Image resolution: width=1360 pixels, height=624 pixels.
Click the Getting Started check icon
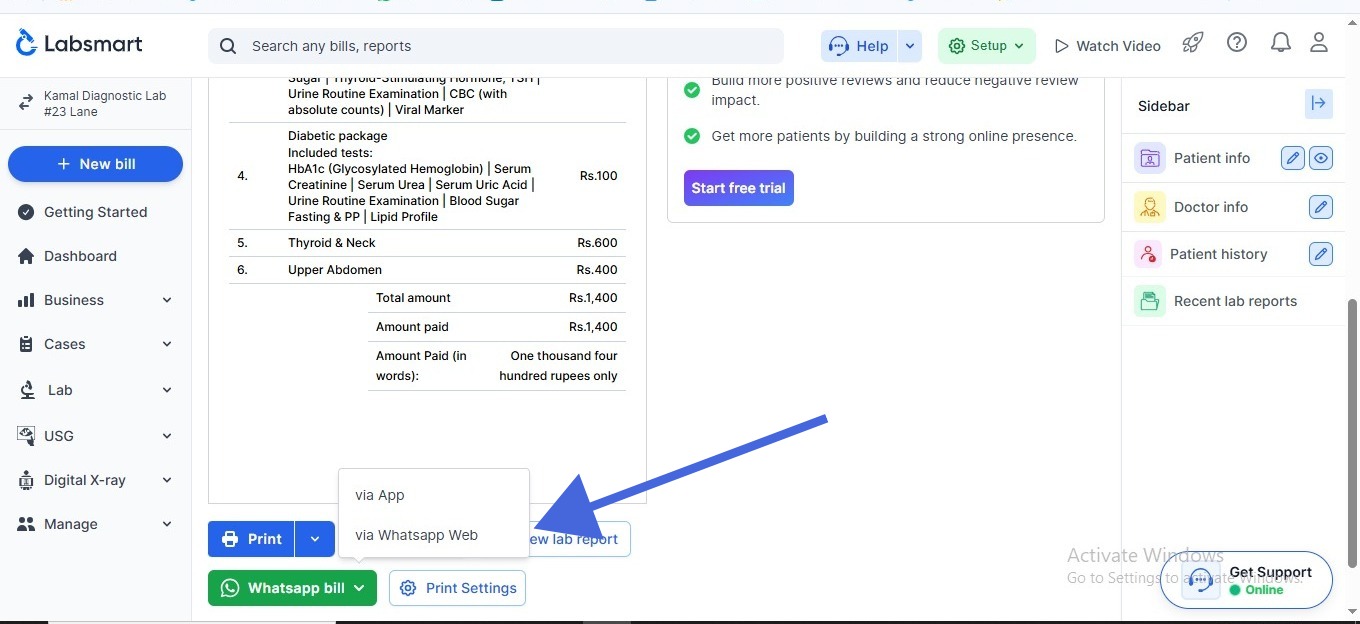coord(27,212)
